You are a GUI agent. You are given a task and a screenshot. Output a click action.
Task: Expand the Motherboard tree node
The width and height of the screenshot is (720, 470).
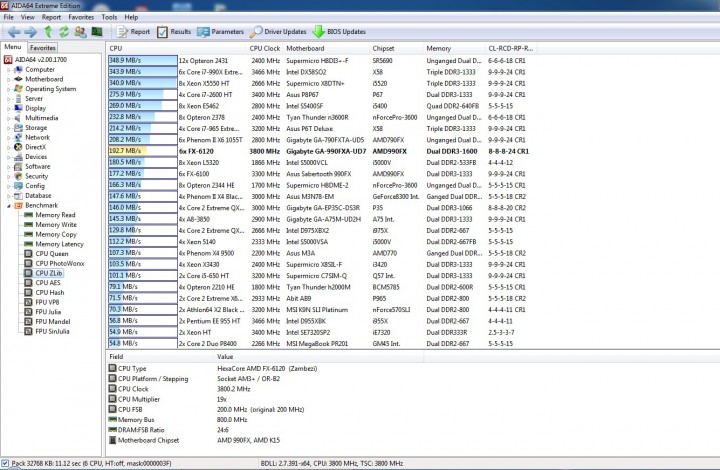pyautogui.click(x=9, y=79)
